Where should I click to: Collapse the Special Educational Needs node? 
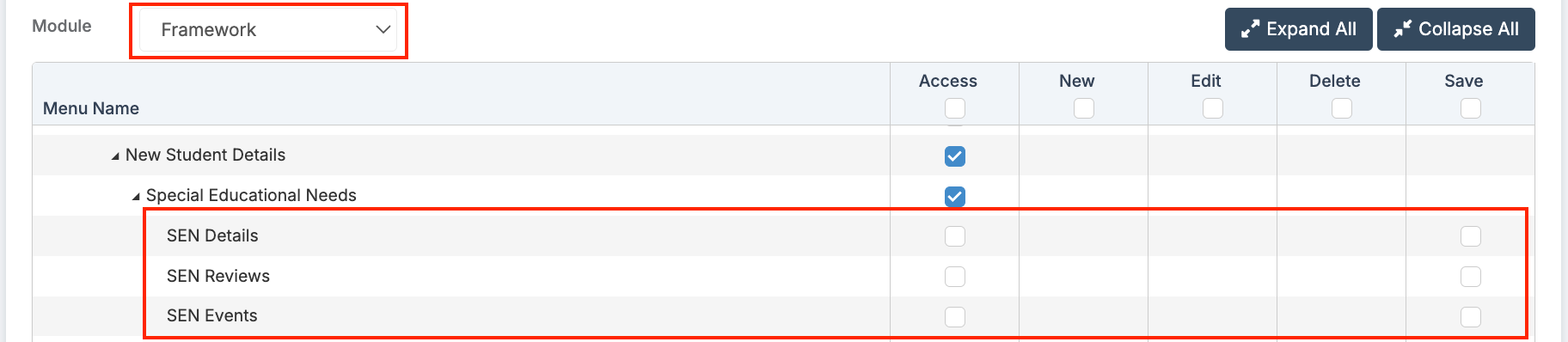tap(136, 197)
